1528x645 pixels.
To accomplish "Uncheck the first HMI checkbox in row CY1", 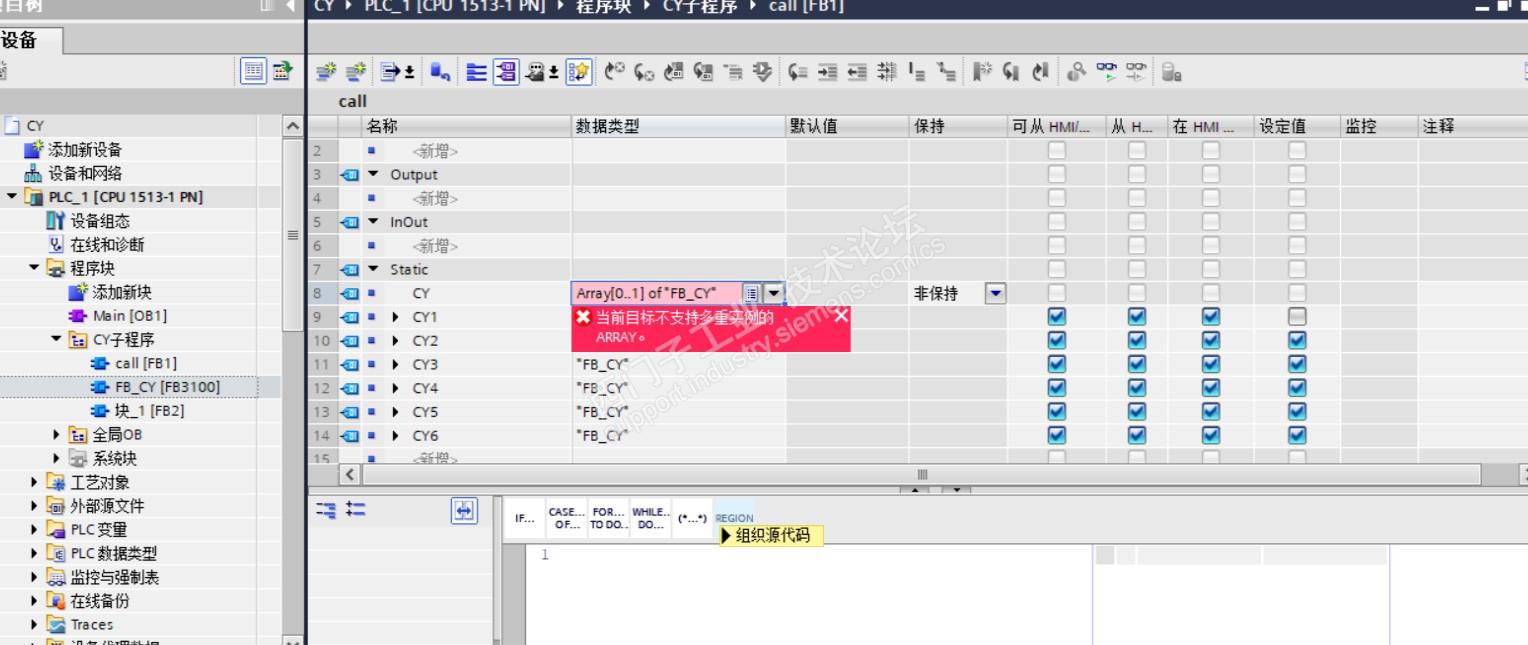I will point(1056,316).
